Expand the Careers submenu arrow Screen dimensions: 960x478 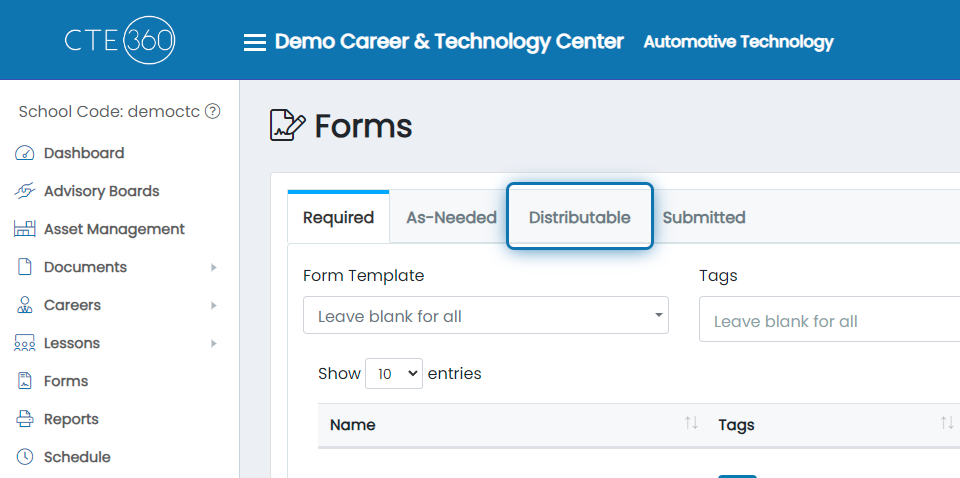214,305
